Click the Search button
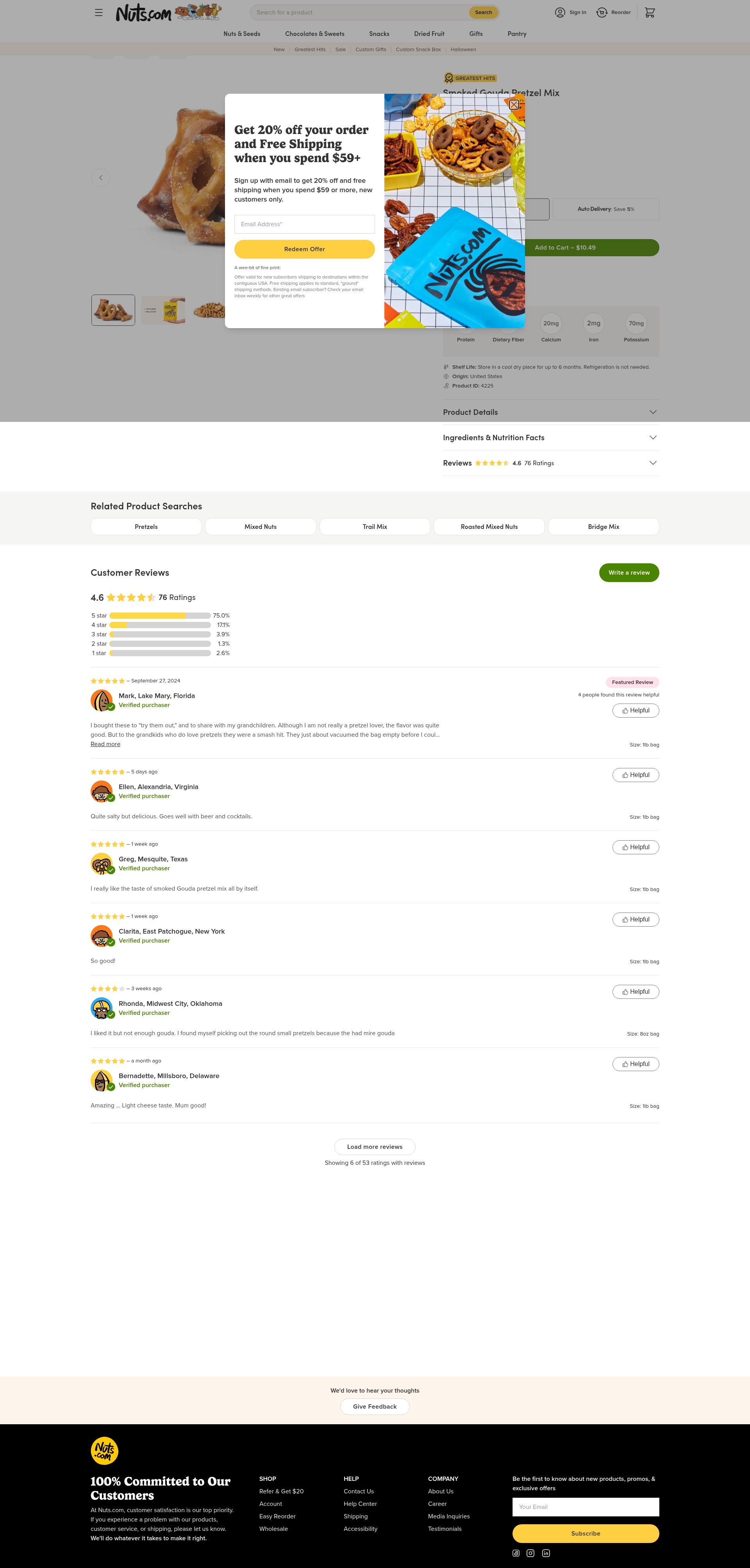Screen dimensions: 750x1568 483,12
